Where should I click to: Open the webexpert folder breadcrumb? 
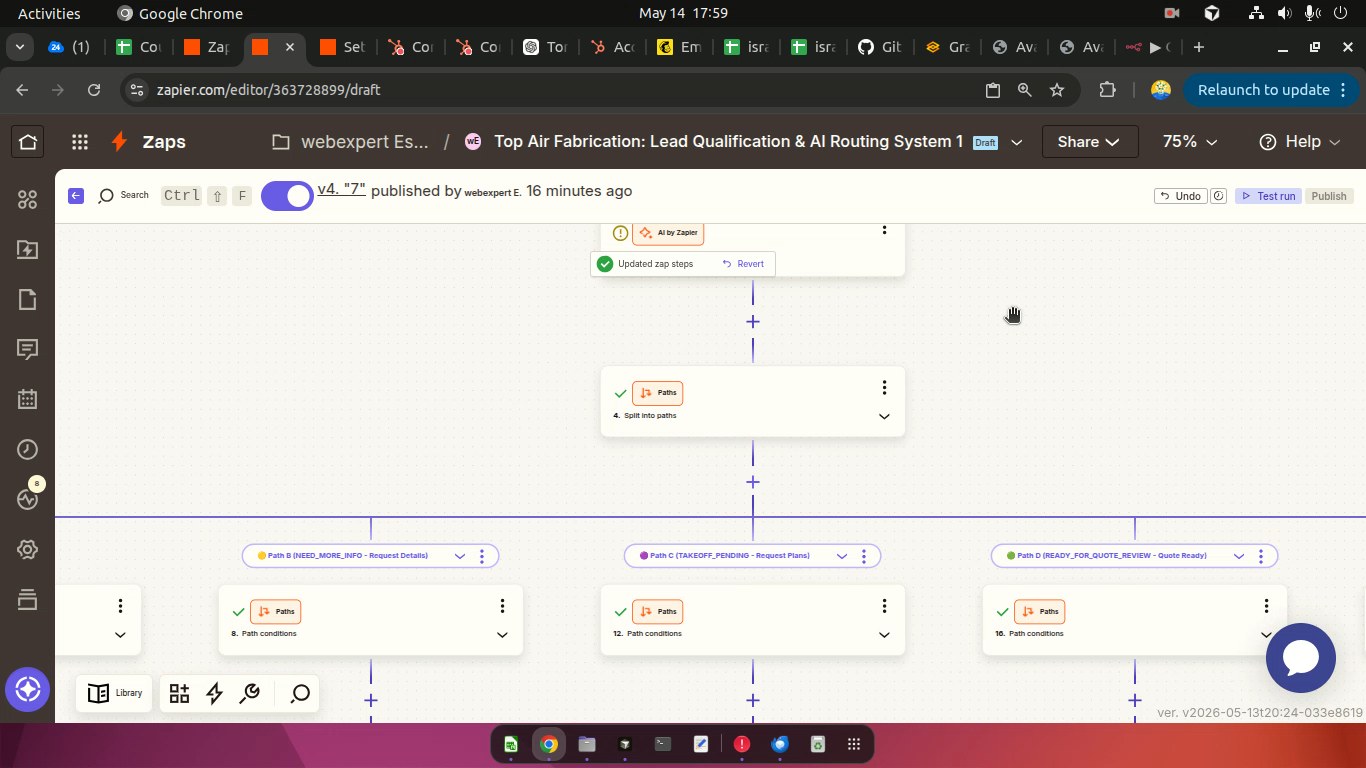(x=351, y=142)
